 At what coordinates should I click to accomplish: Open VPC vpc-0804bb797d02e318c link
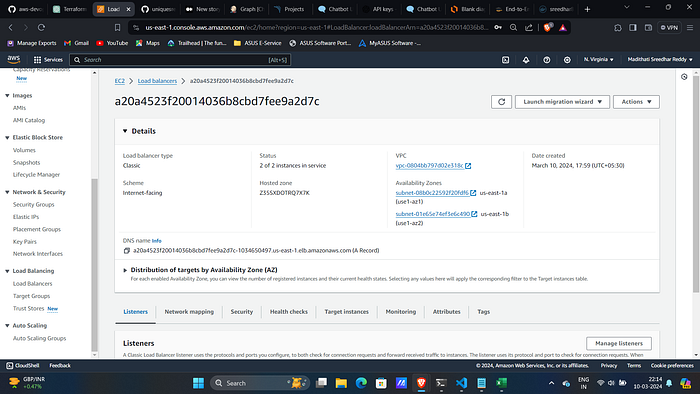click(429, 166)
